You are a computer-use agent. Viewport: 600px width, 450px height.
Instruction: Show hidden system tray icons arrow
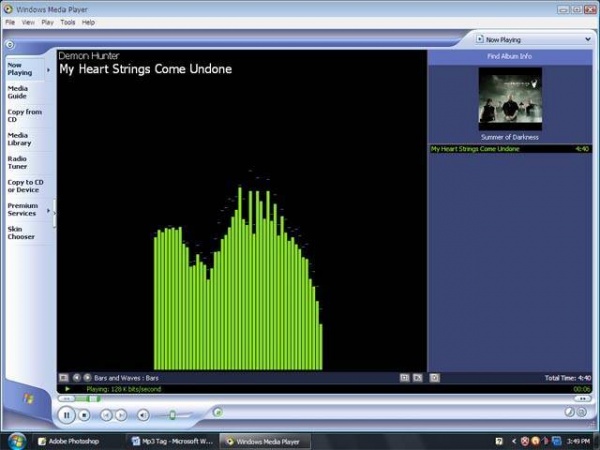[514, 441]
